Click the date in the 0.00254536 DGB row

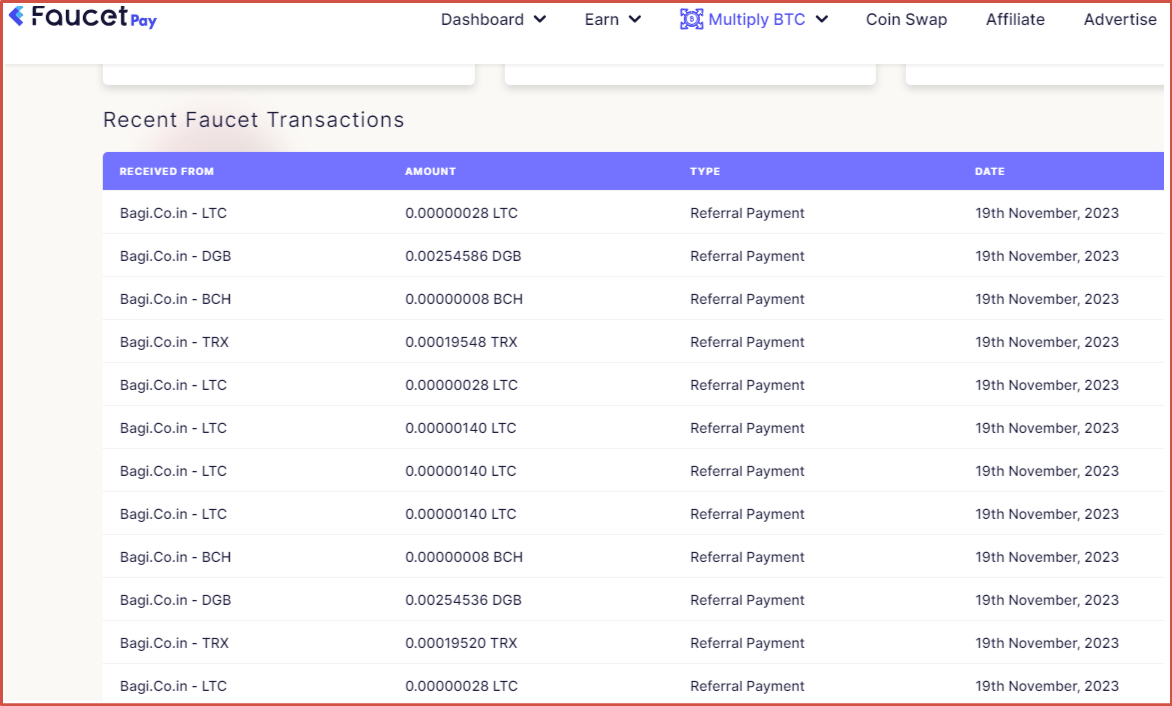pyautogui.click(x=1046, y=600)
